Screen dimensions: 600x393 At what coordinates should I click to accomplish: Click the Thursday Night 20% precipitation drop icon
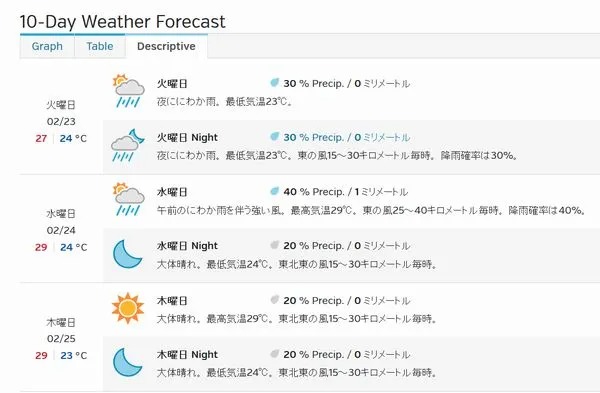(x=274, y=354)
